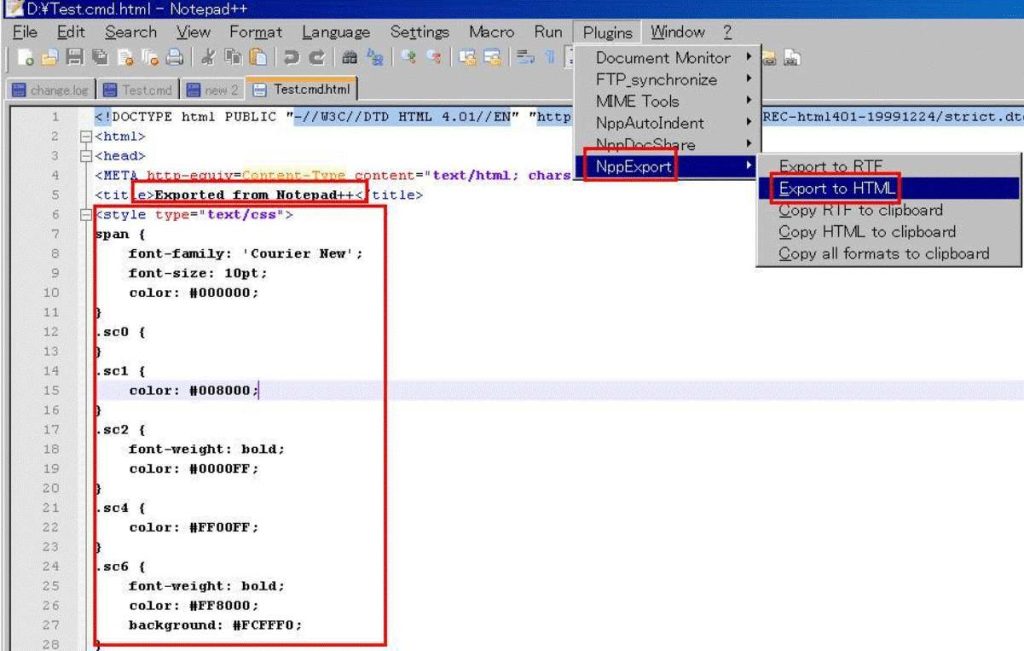Image resolution: width=1024 pixels, height=651 pixels.
Task: Open the ? help menu
Action: [x=727, y=32]
